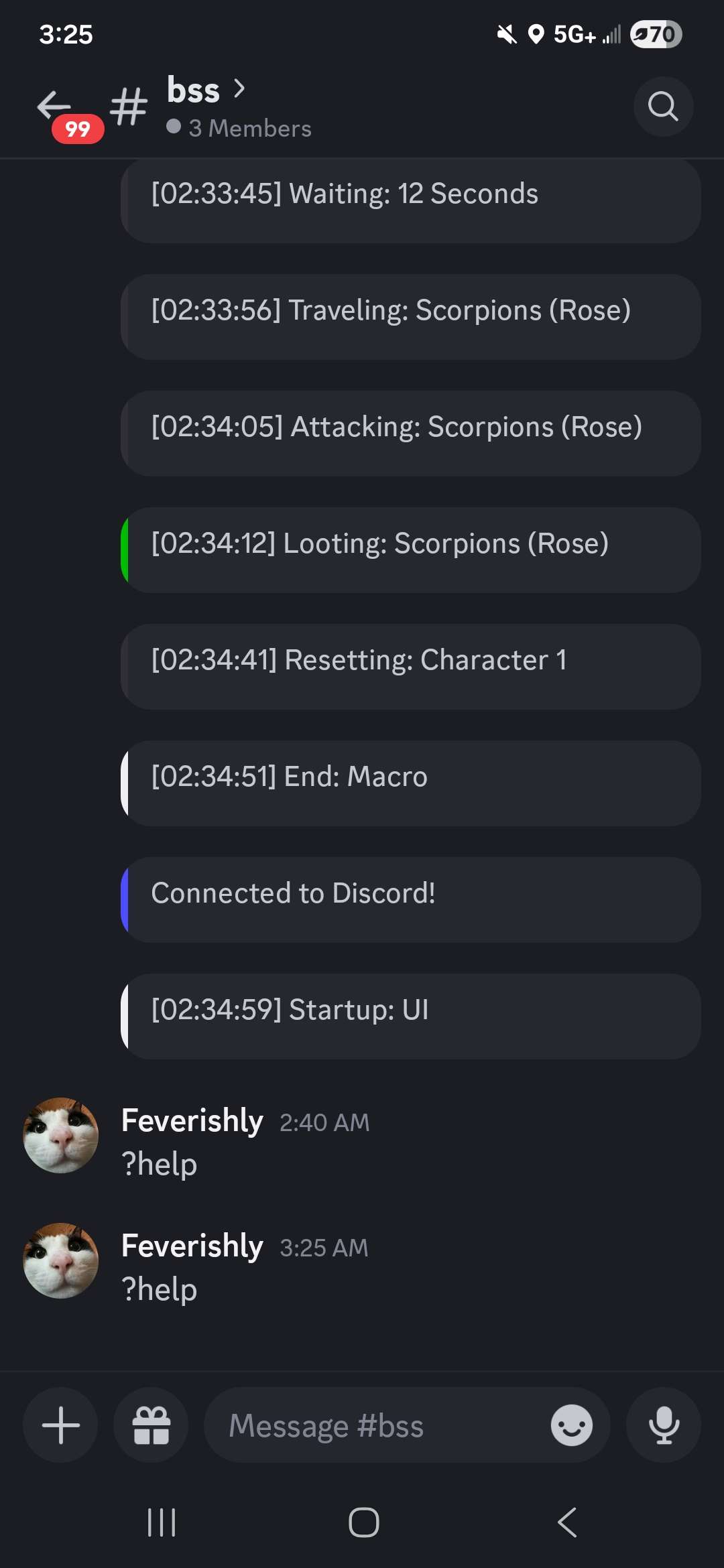Screen dimensions: 724x1568
Task: Record a voice message with the microphone icon
Action: [x=663, y=1425]
